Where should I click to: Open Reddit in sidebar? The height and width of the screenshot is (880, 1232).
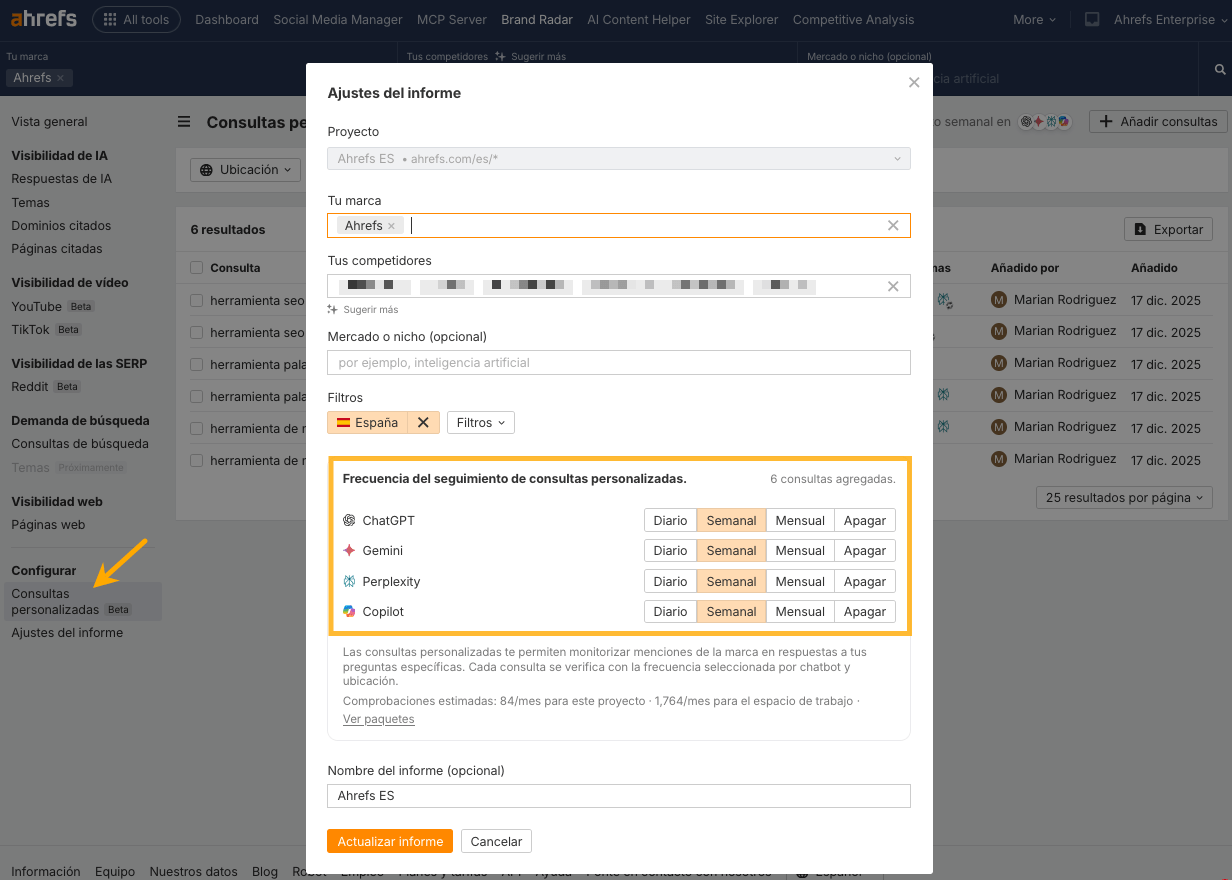tap(30, 387)
